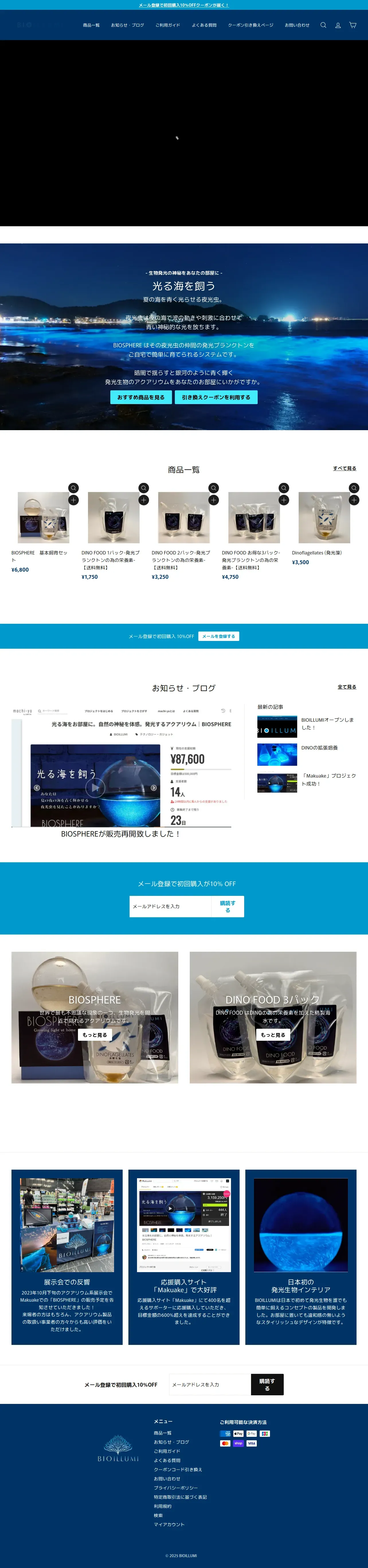Open the BIOSPHEREが販売再開致しました！ blog post
Viewport: 368px width, 1568px height.
(121, 834)
